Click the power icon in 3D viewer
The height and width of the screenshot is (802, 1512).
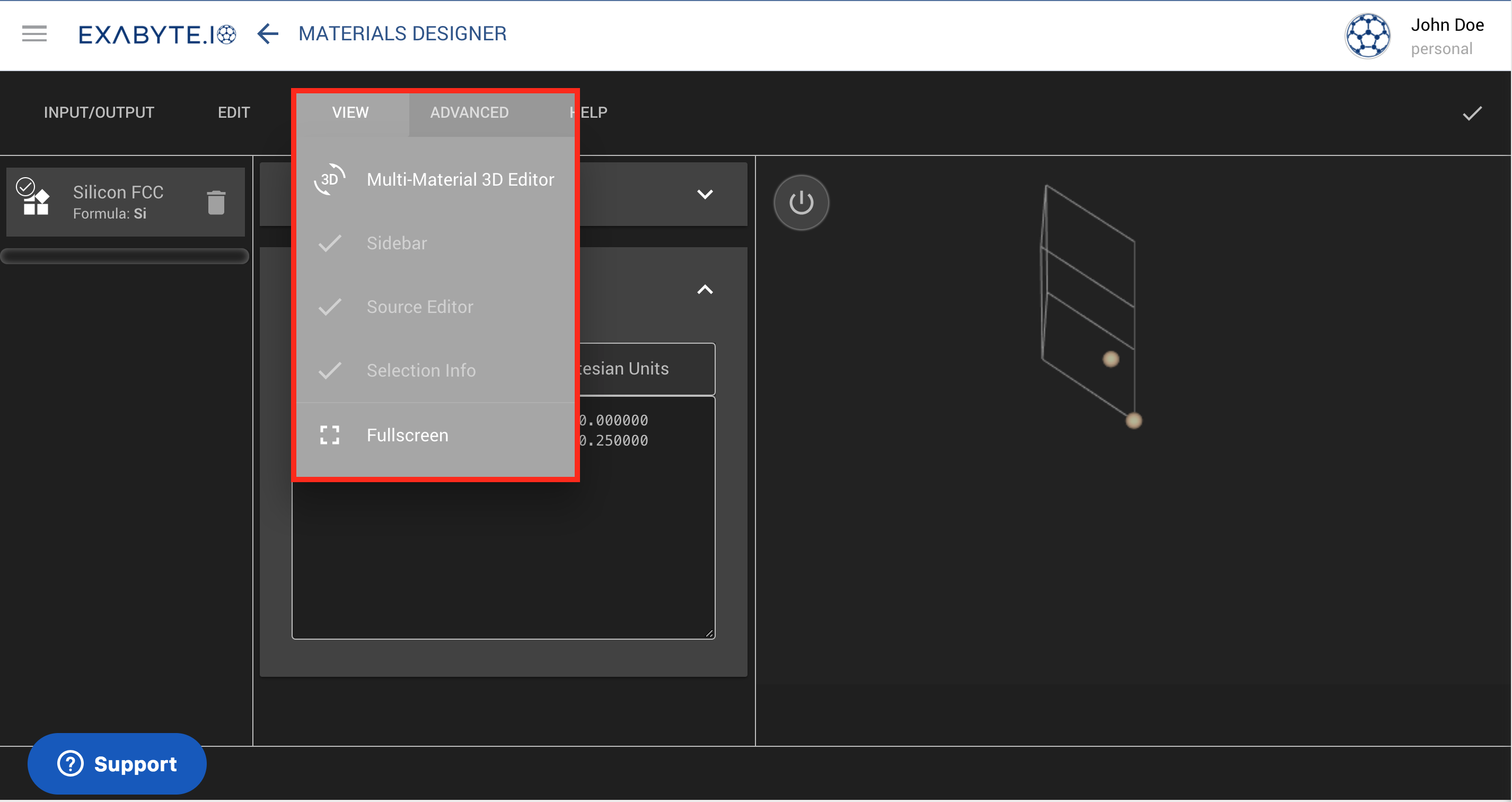pyautogui.click(x=801, y=203)
